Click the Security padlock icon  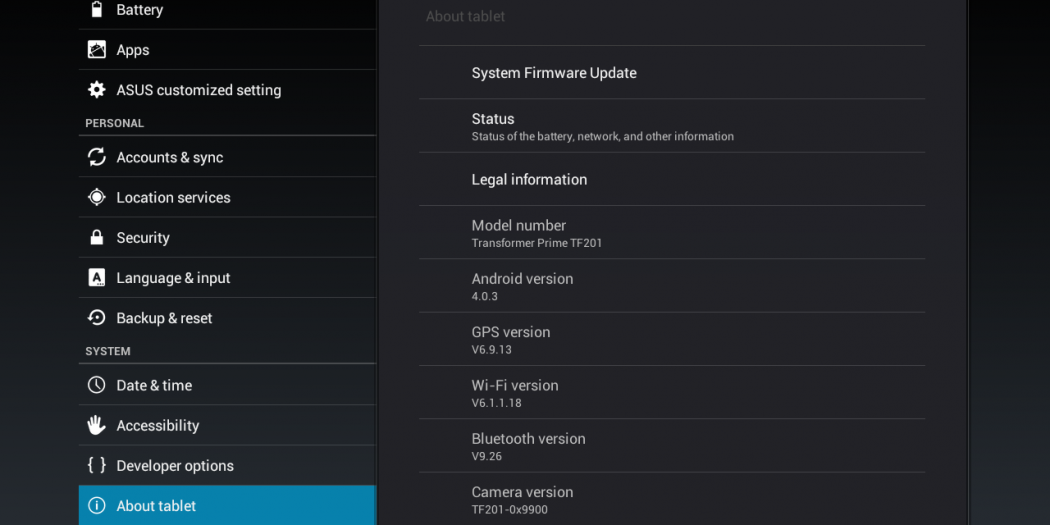pos(97,238)
